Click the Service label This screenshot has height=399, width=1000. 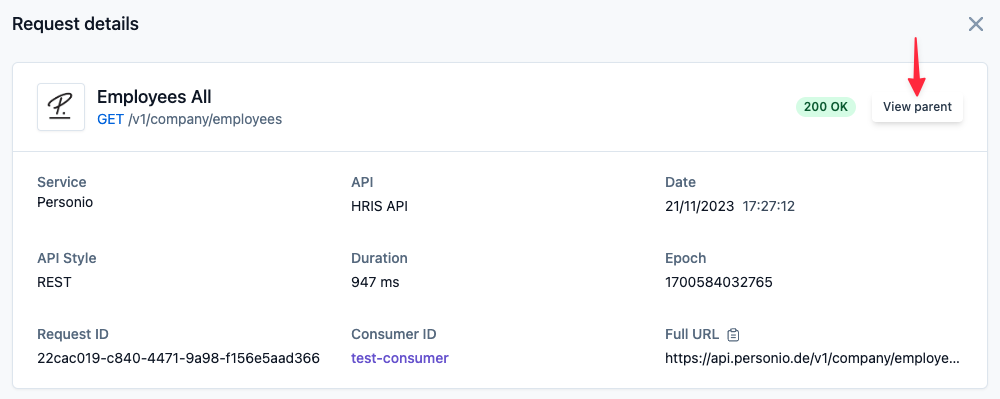coord(62,182)
